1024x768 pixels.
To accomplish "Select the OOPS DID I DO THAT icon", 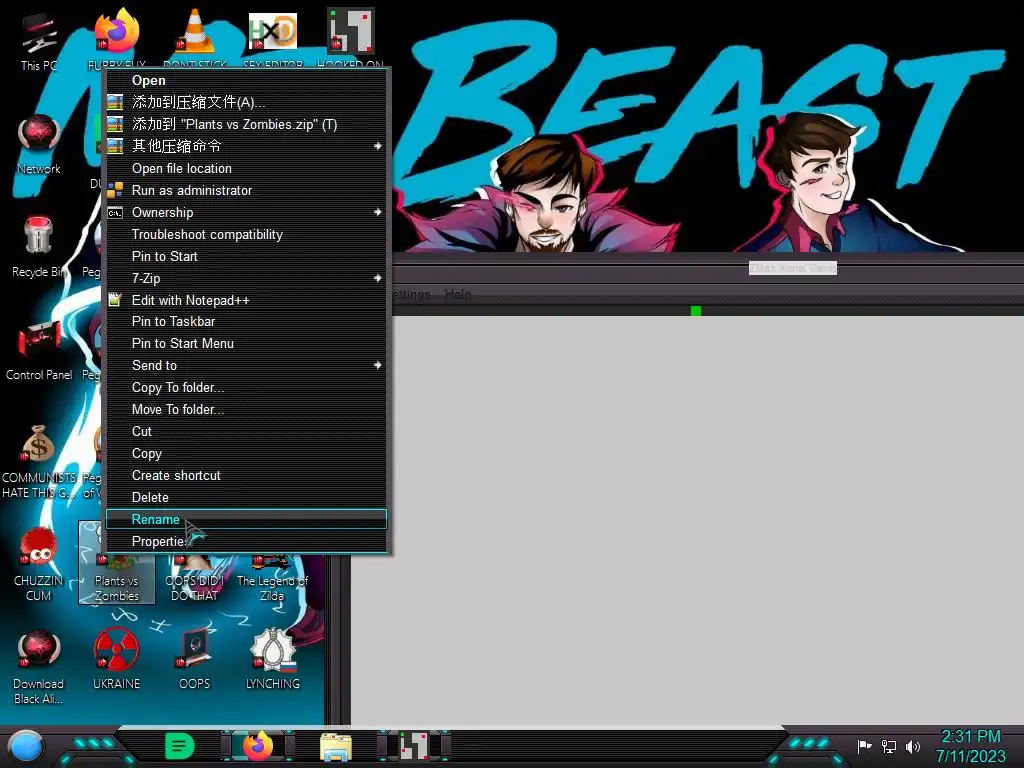I will (x=195, y=579).
